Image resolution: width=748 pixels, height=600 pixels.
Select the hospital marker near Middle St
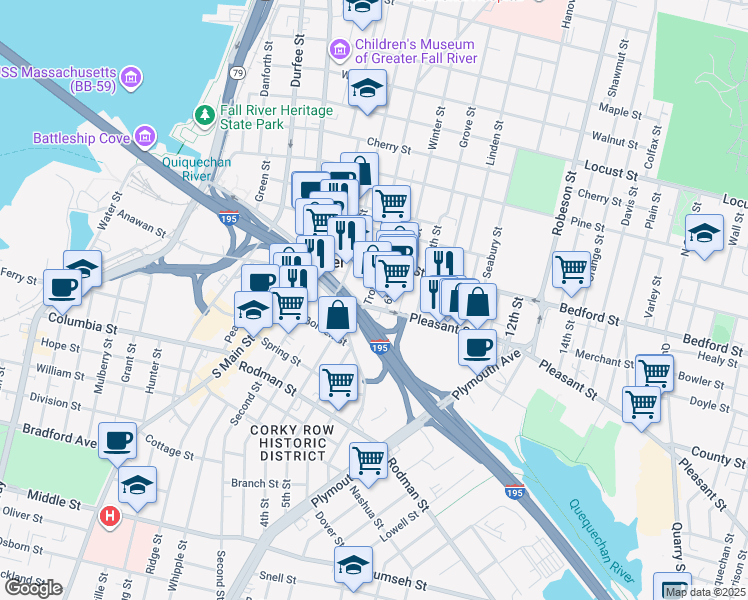109,516
